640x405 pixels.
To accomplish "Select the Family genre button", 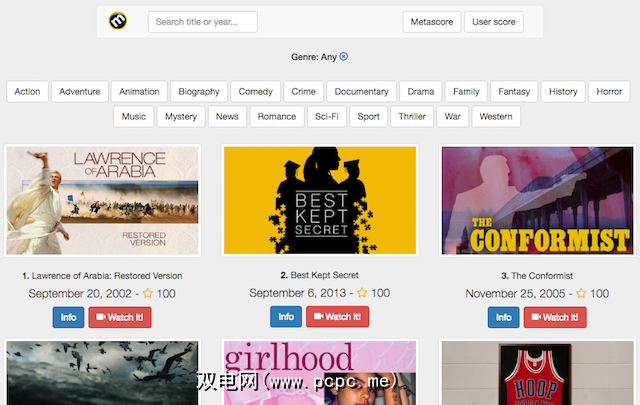I will (x=466, y=91).
